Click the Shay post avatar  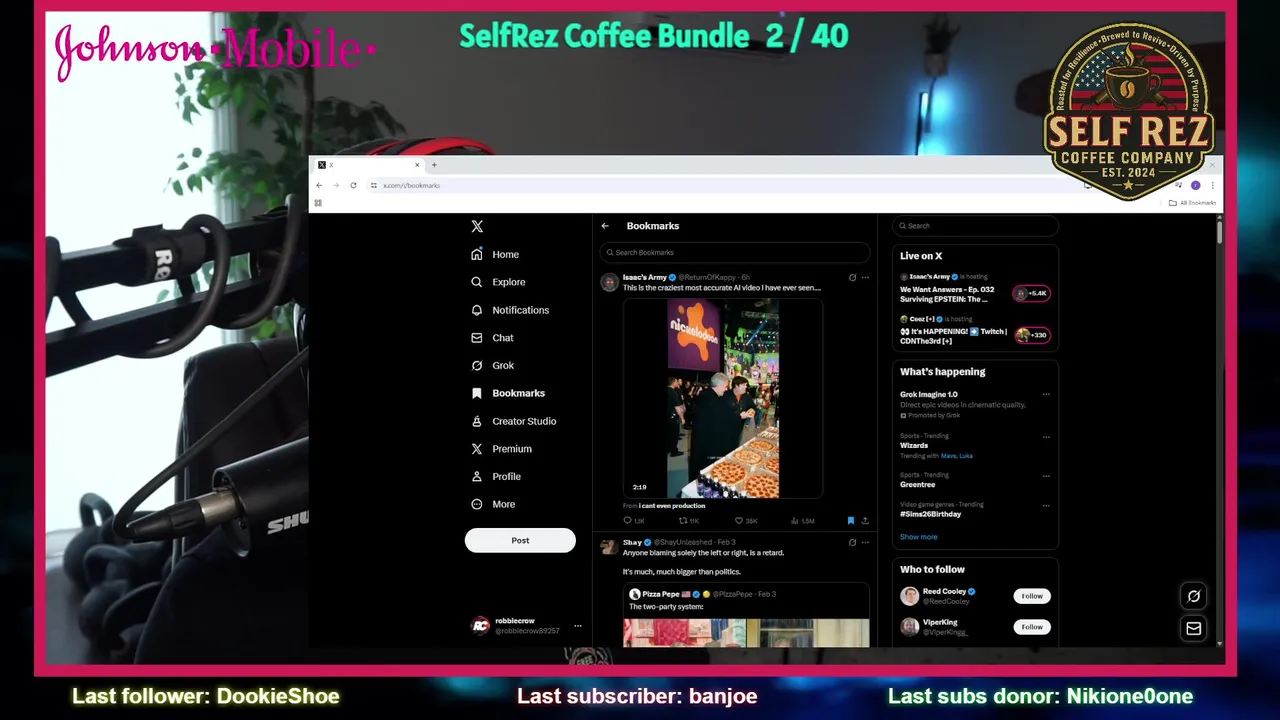609,547
